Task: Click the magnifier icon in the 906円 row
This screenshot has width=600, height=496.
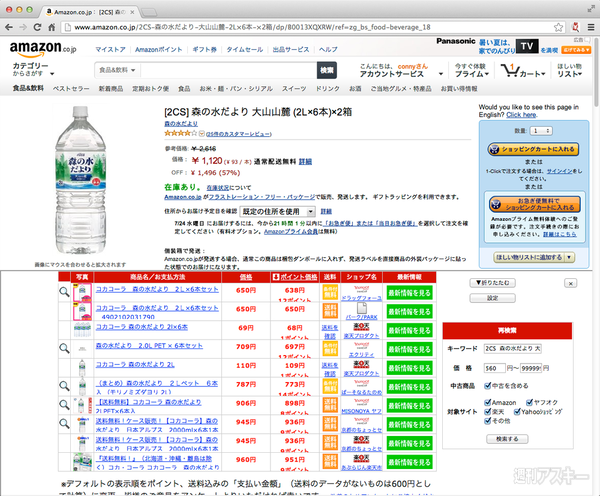Action: [x=64, y=405]
